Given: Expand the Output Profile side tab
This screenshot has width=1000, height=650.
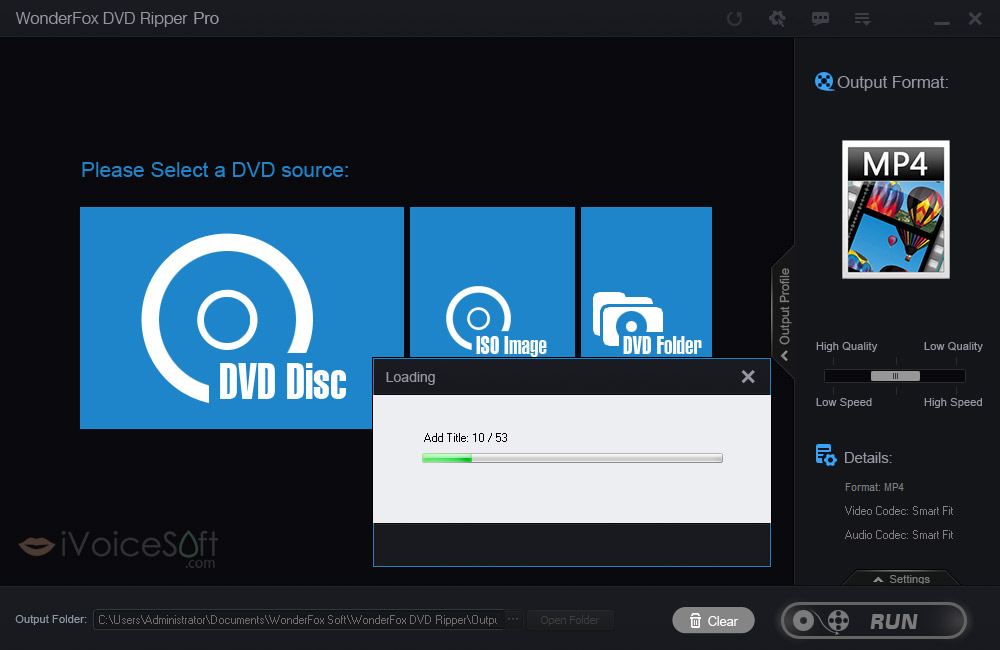Looking at the screenshot, I should pyautogui.click(x=784, y=313).
